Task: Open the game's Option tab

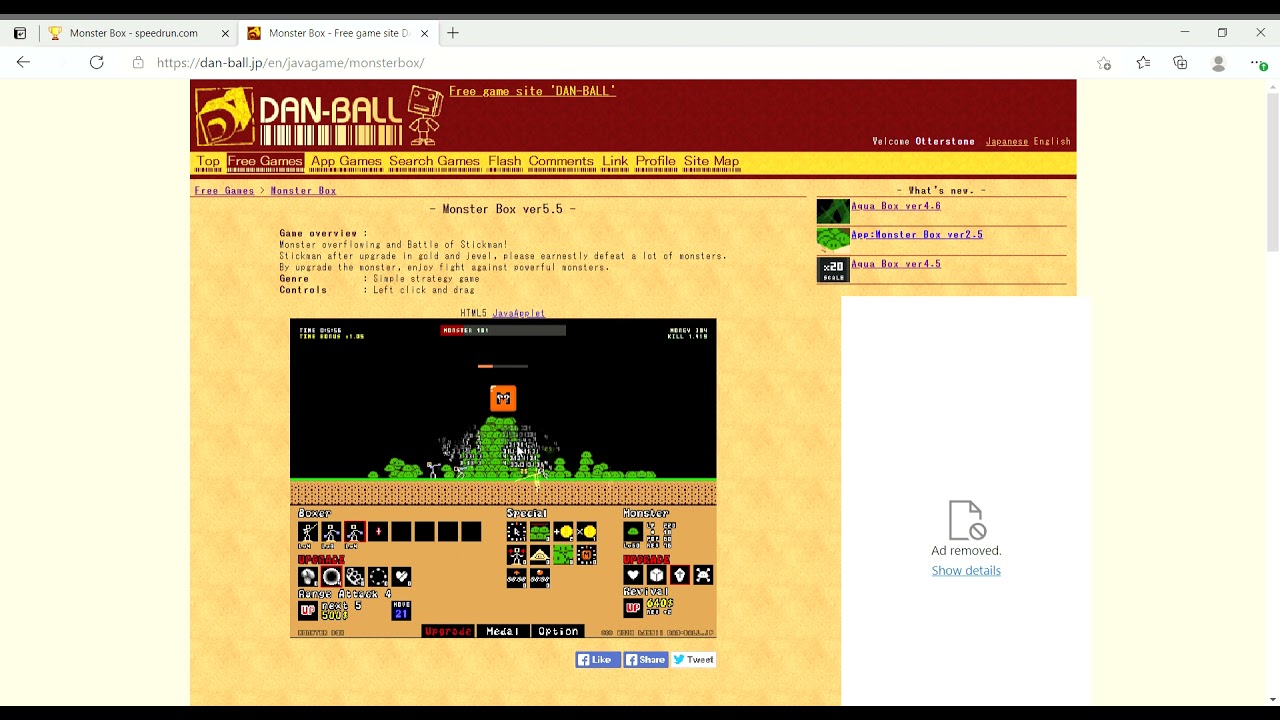Action: coord(558,631)
